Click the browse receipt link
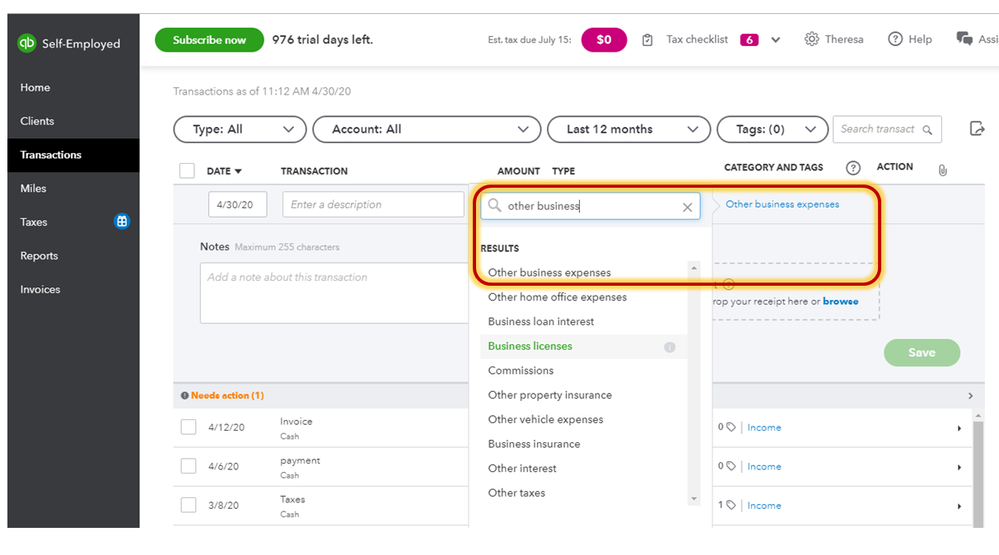This screenshot has width=999, height=555. 840,301
